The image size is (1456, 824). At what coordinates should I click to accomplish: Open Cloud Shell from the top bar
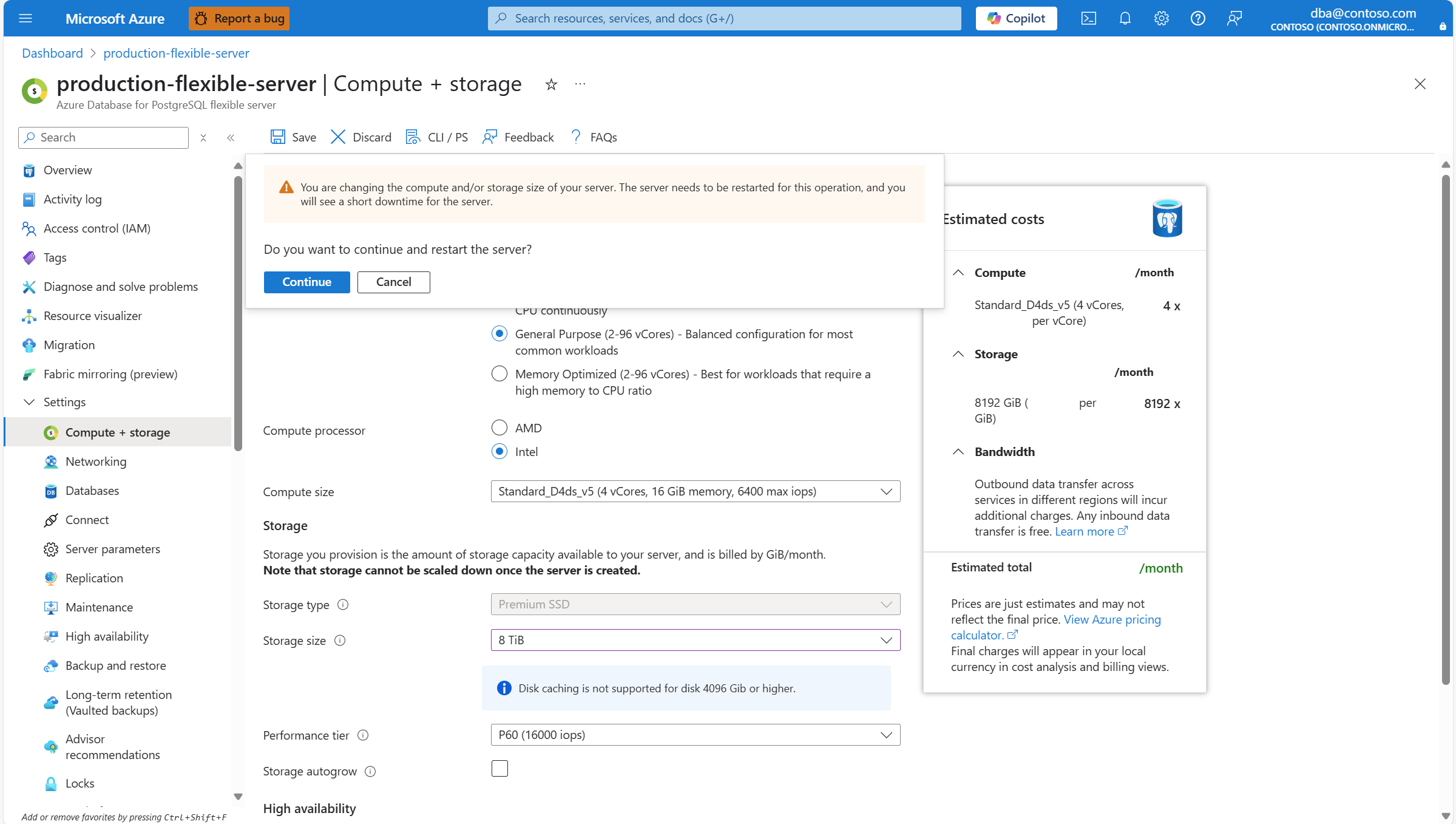tap(1088, 18)
